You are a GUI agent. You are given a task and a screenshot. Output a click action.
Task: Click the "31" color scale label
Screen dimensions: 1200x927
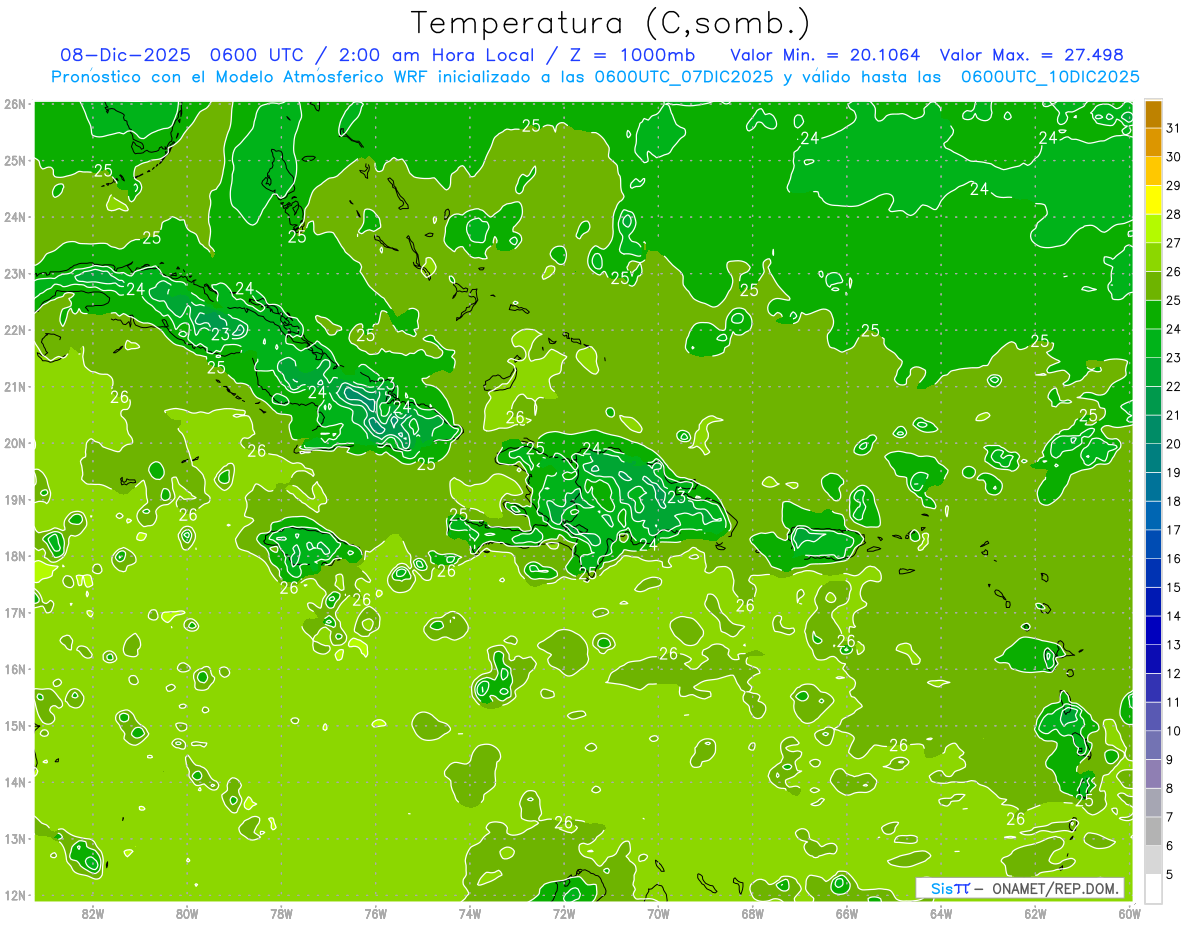[1174, 128]
